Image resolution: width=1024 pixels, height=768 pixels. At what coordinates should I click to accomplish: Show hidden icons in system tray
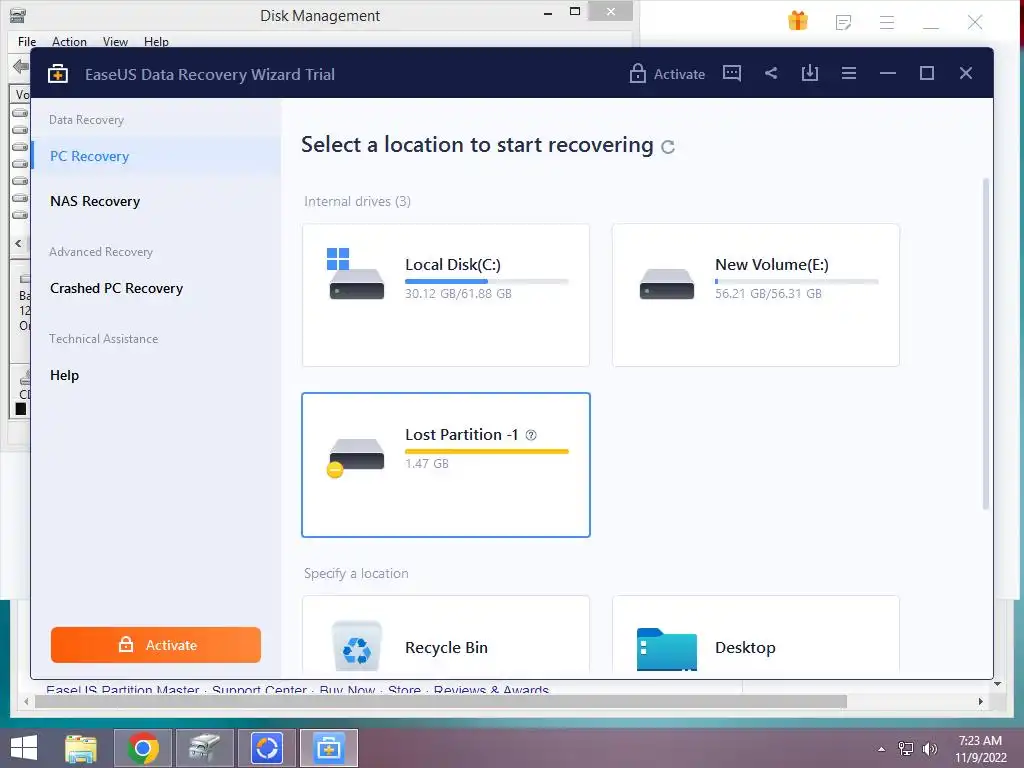[882, 749]
